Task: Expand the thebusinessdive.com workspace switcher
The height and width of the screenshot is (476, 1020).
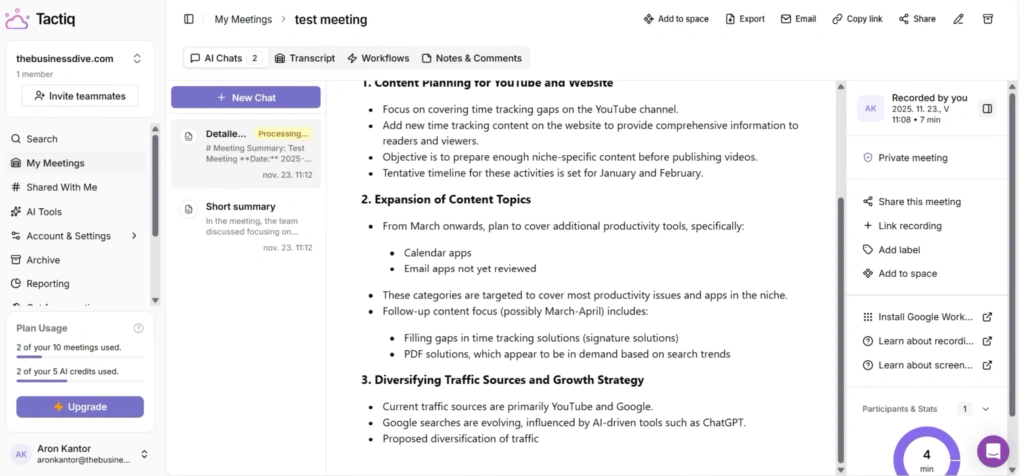Action: pos(137,59)
